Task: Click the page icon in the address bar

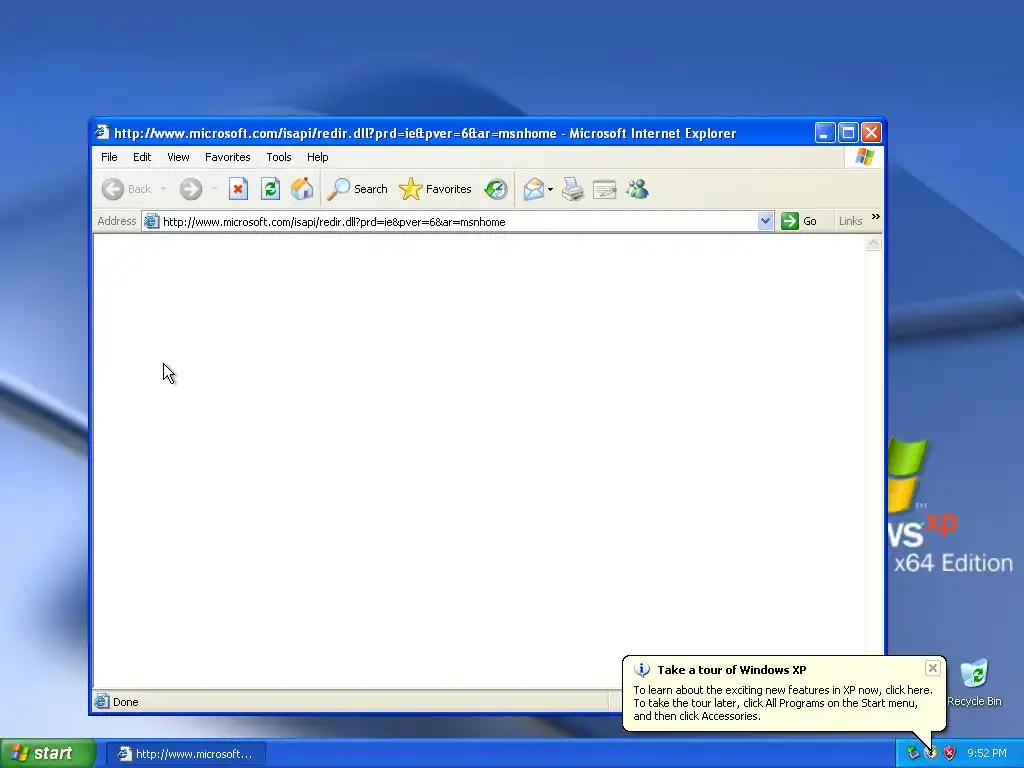Action: click(x=152, y=221)
